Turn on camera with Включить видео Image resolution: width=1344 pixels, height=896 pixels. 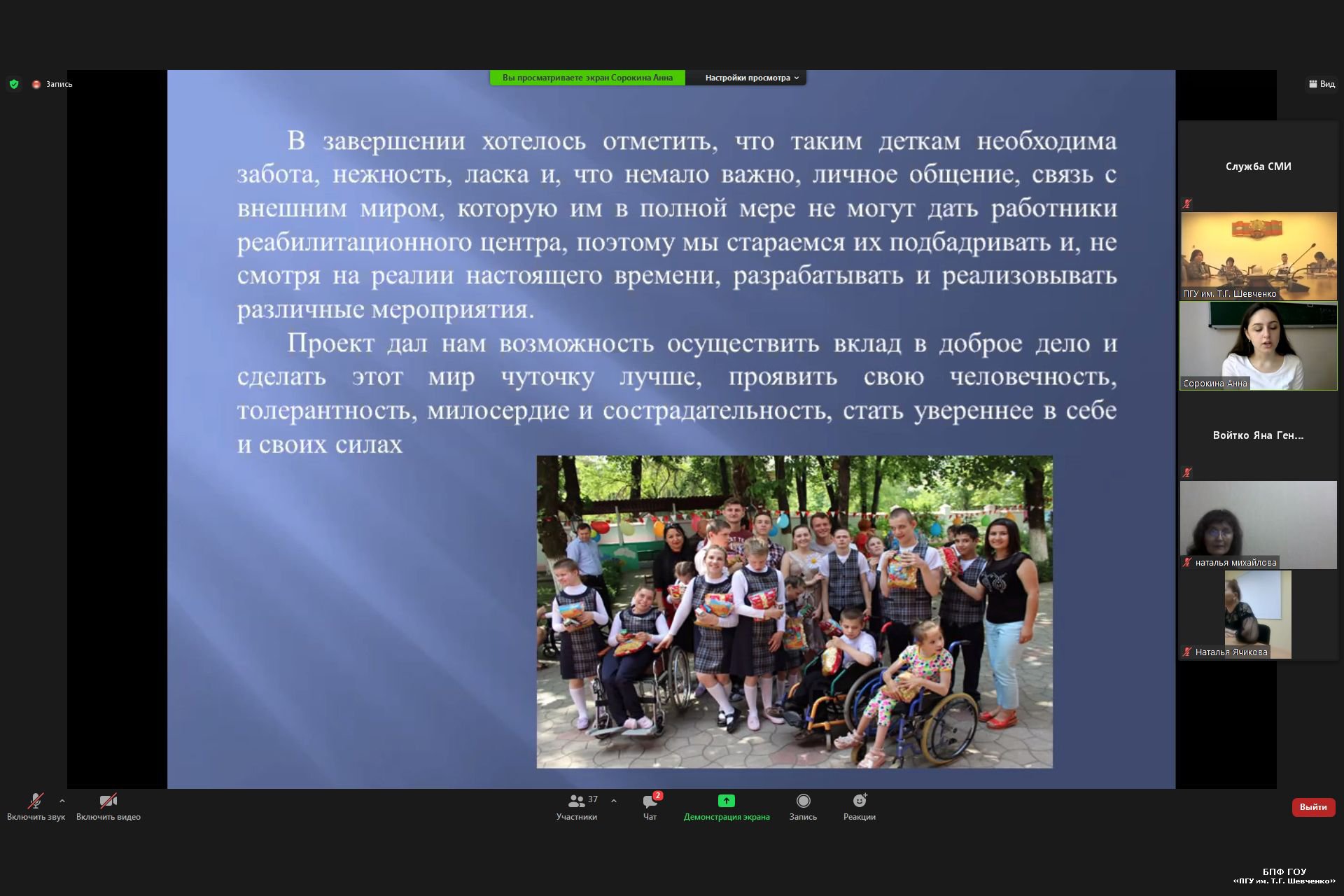108,806
